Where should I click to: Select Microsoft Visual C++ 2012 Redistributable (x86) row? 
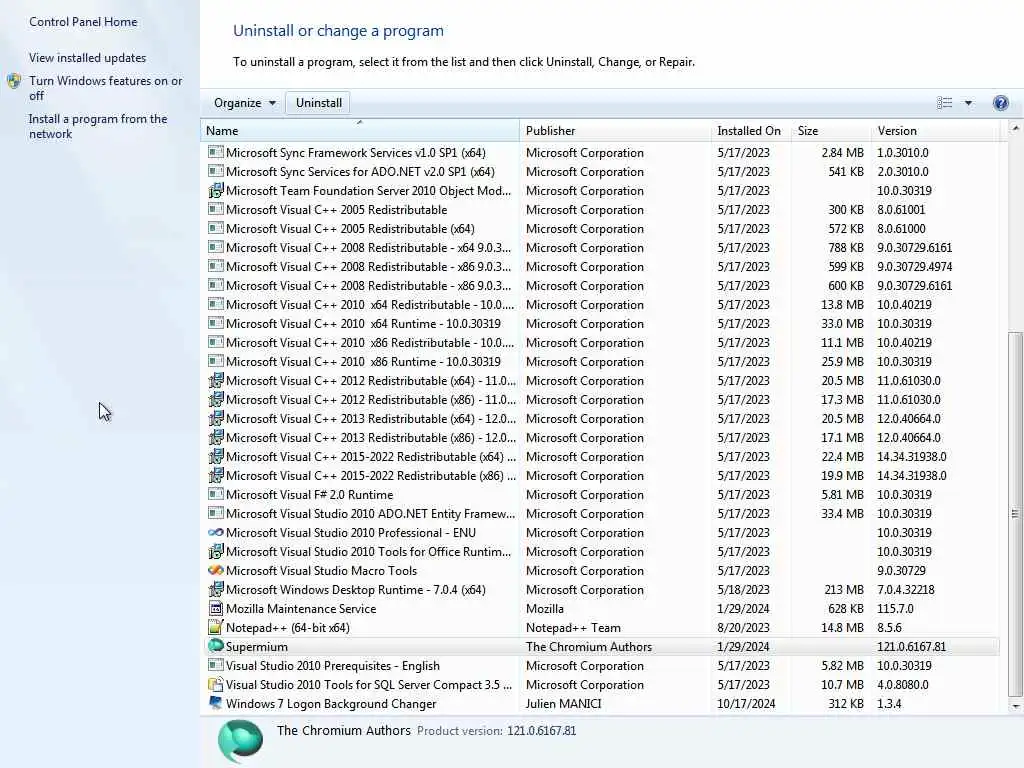pyautogui.click(x=600, y=399)
